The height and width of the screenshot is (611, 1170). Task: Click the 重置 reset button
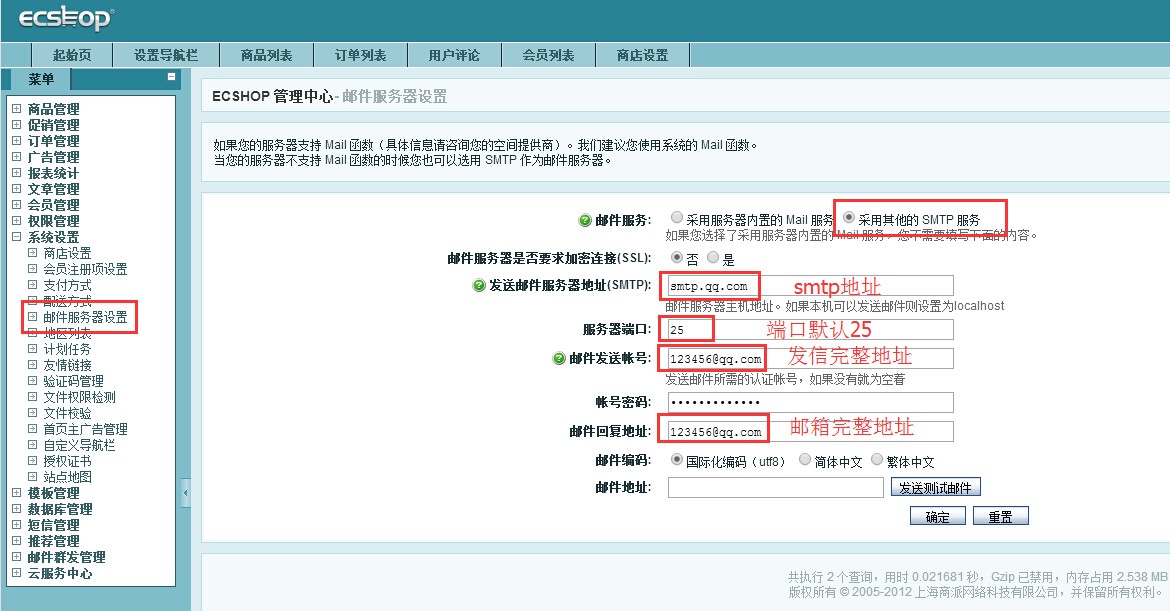click(1000, 517)
